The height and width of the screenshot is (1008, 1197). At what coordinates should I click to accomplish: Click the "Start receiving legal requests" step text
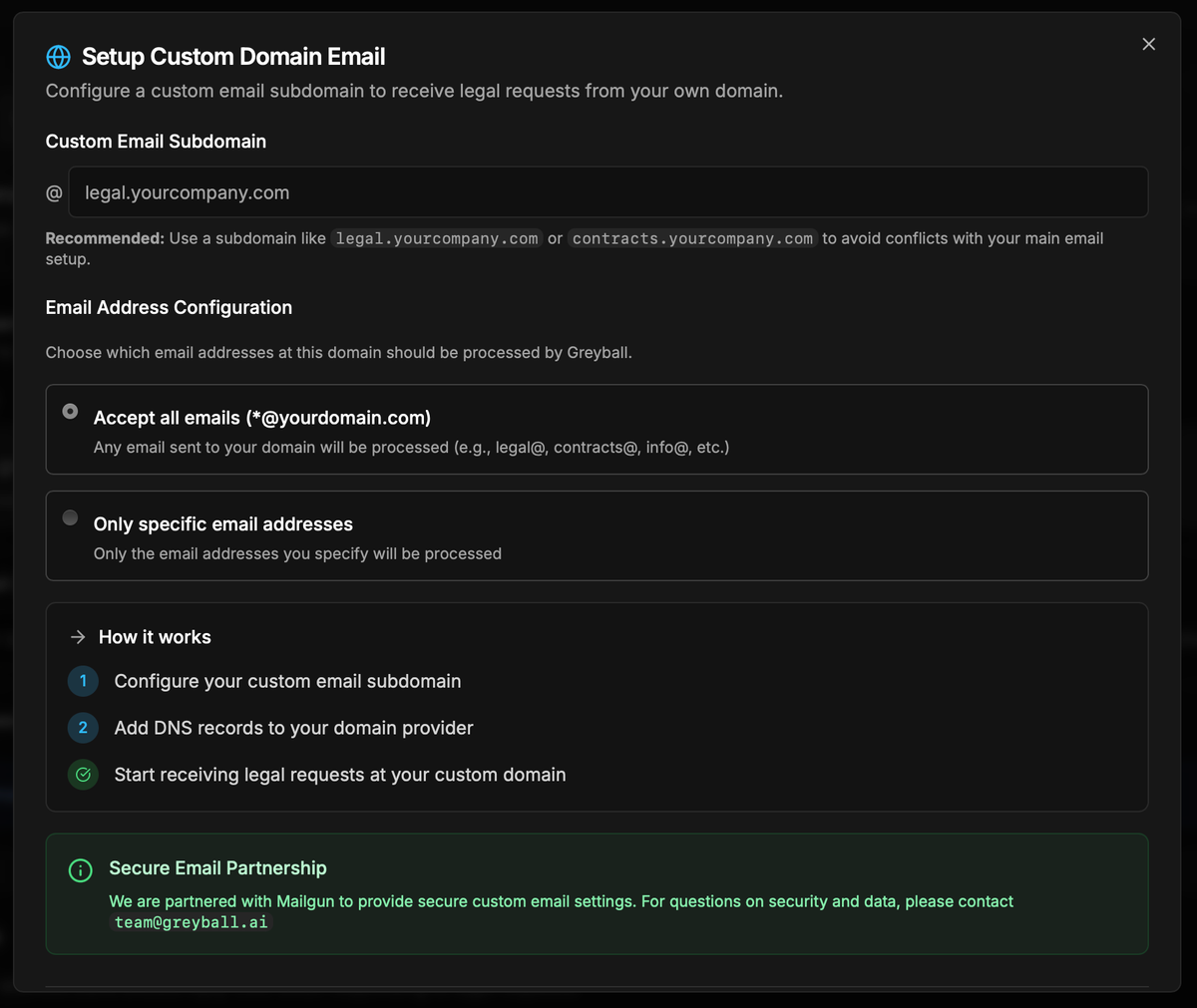[x=339, y=775]
